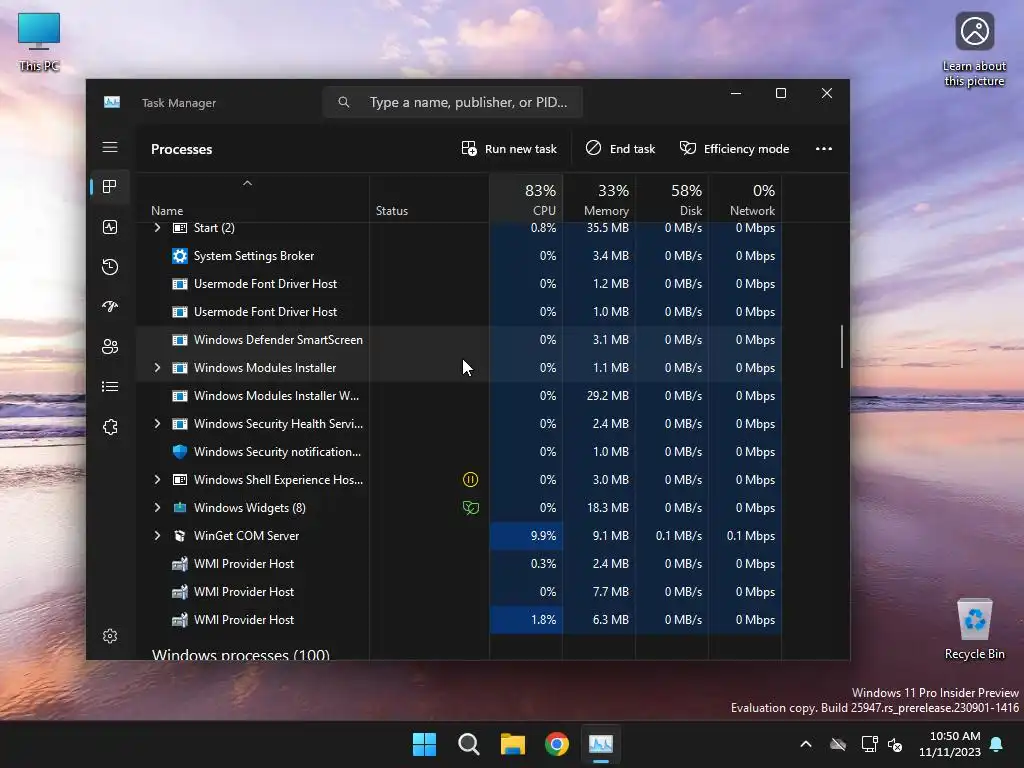Screen dimensions: 1024x768
Task: Click the suspended status icon for Windows Shell Experience Host
Action: tap(470, 480)
